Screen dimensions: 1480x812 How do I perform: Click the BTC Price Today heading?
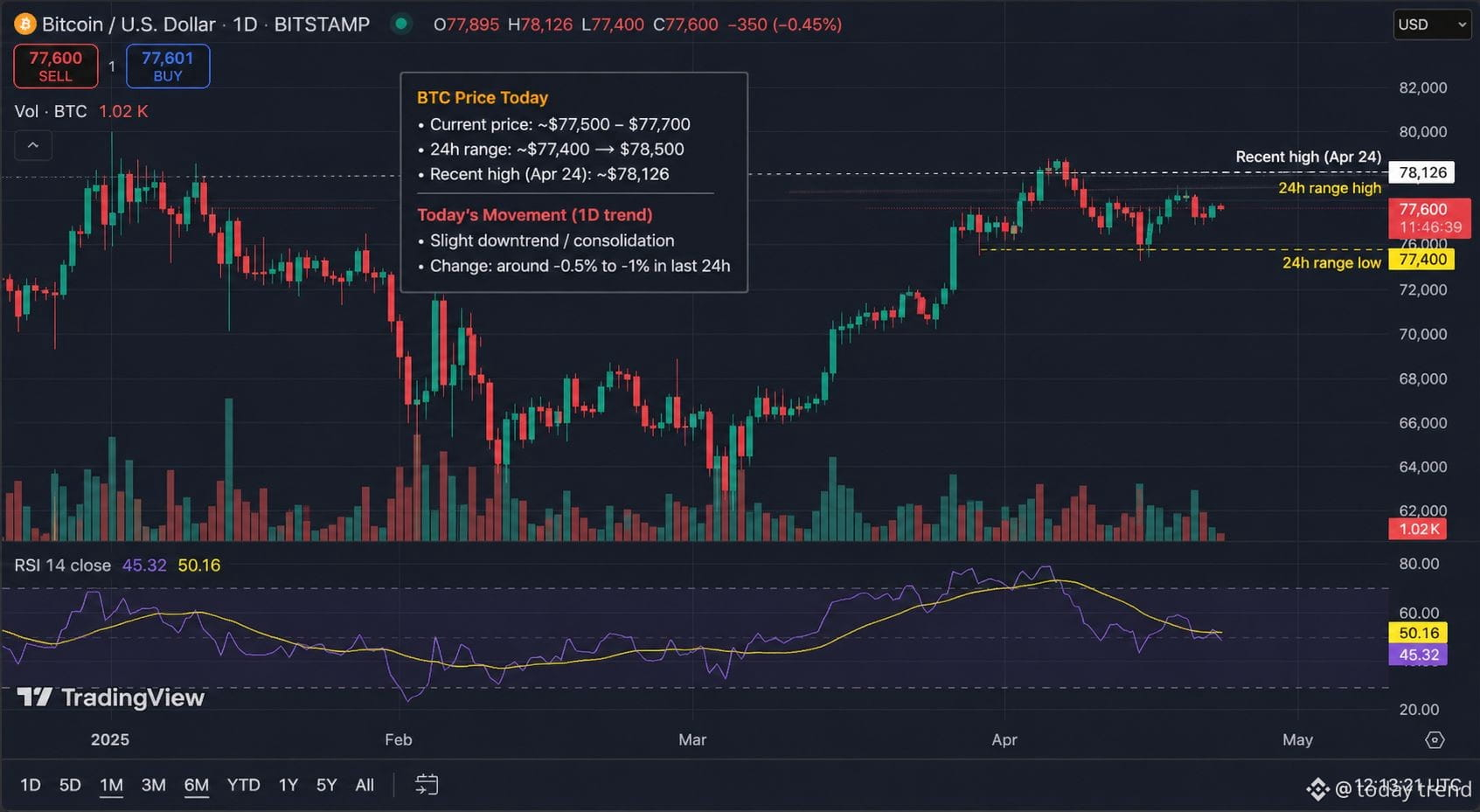click(483, 98)
